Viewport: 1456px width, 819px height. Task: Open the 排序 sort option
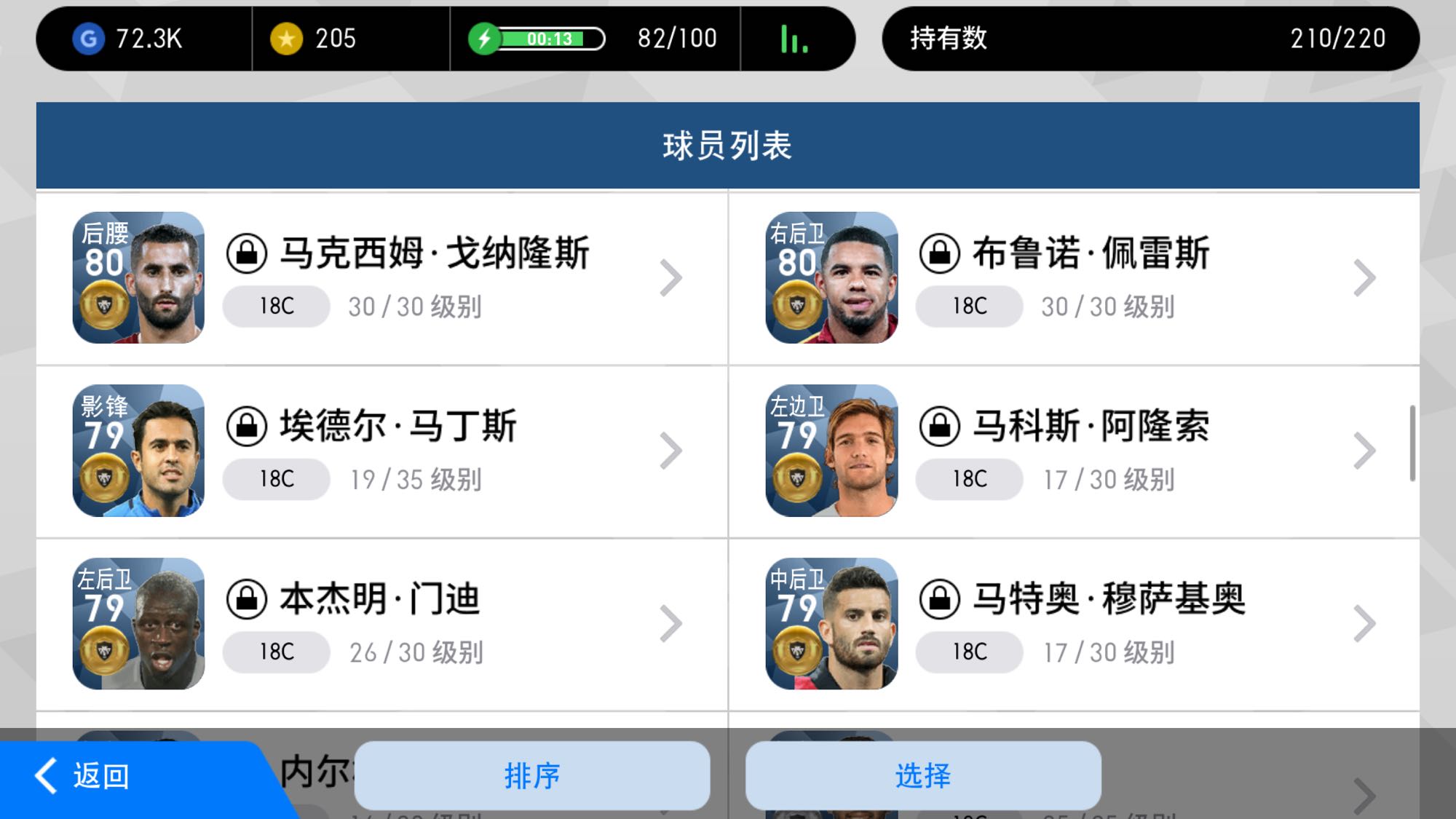[x=532, y=775]
